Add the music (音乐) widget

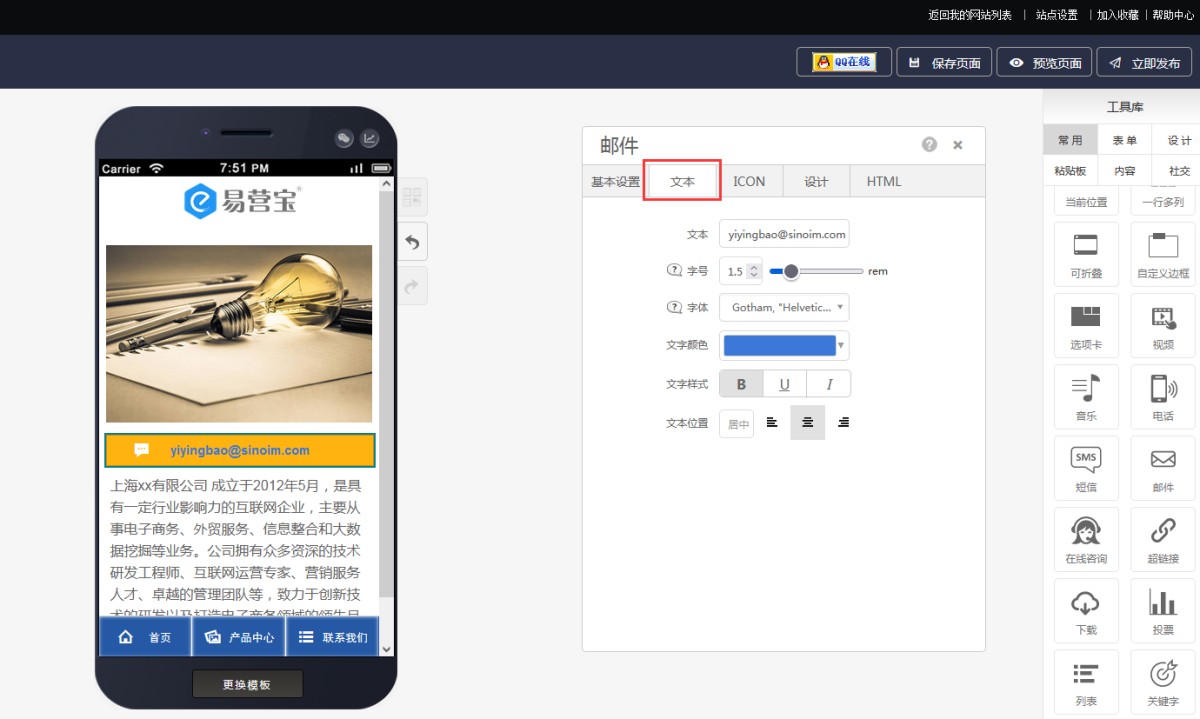click(1086, 397)
